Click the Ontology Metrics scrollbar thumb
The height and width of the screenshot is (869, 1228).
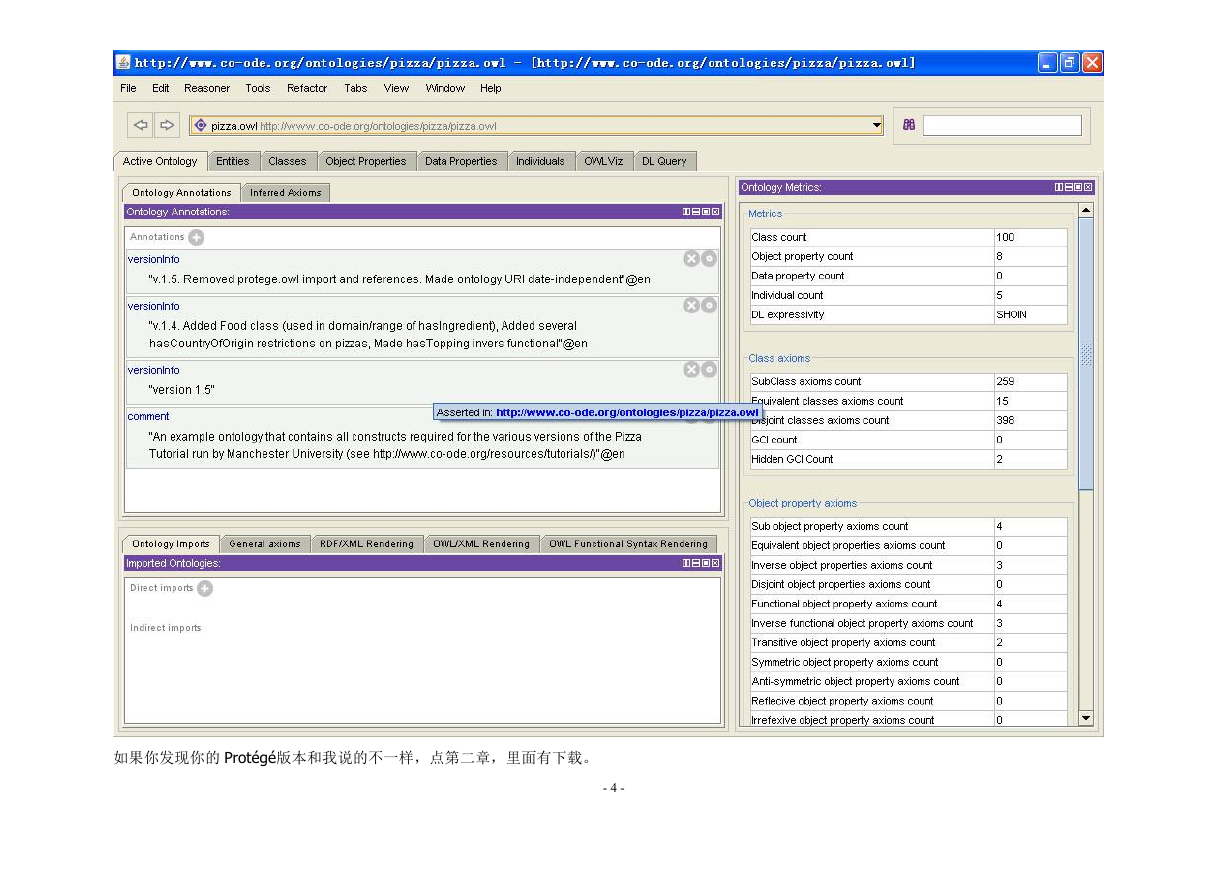coord(1086,354)
